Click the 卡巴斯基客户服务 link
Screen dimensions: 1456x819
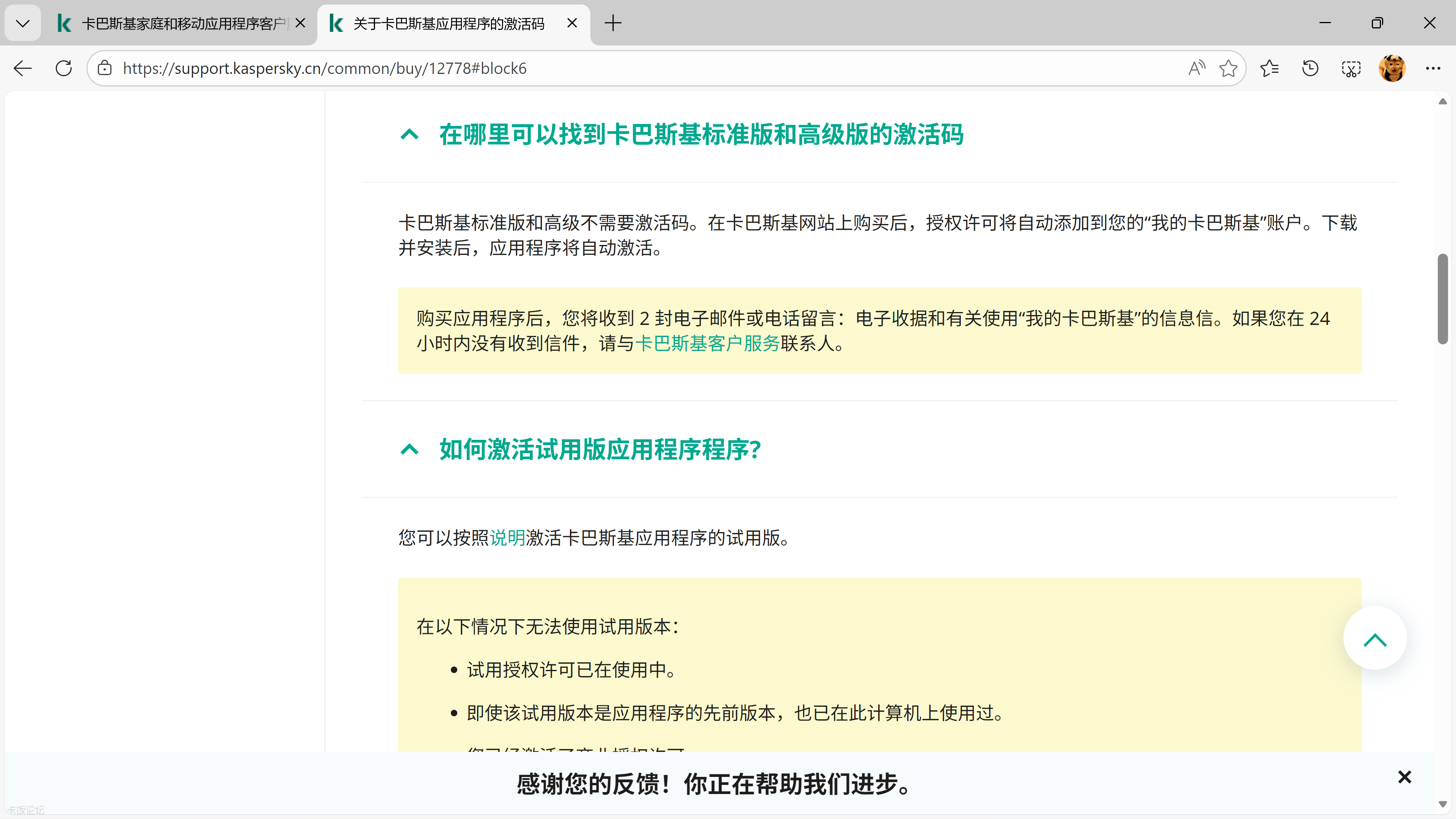point(707,344)
